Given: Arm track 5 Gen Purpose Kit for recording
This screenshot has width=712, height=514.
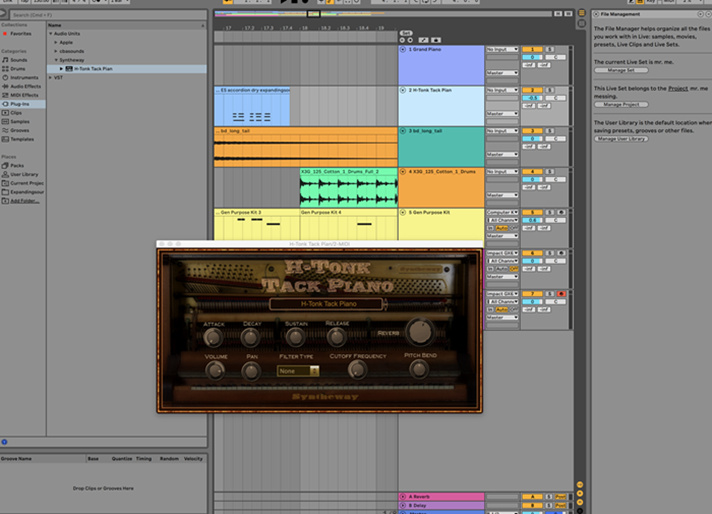Looking at the screenshot, I should tap(561, 212).
